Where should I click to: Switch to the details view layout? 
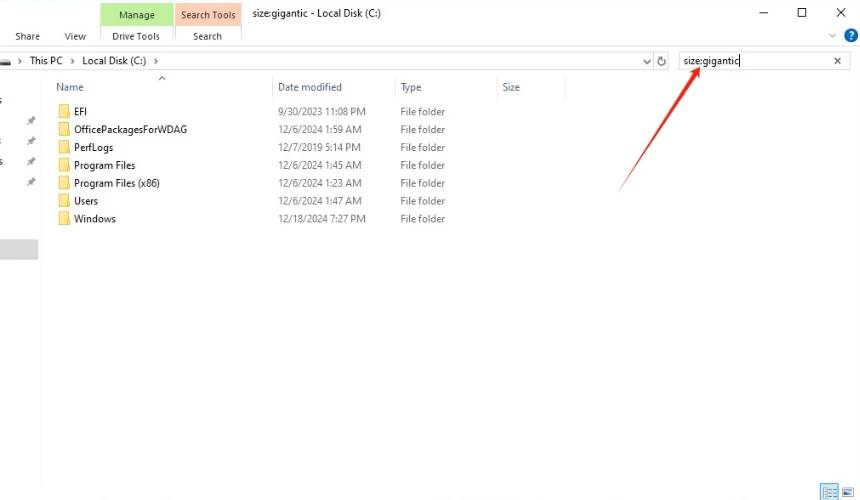tap(829, 492)
